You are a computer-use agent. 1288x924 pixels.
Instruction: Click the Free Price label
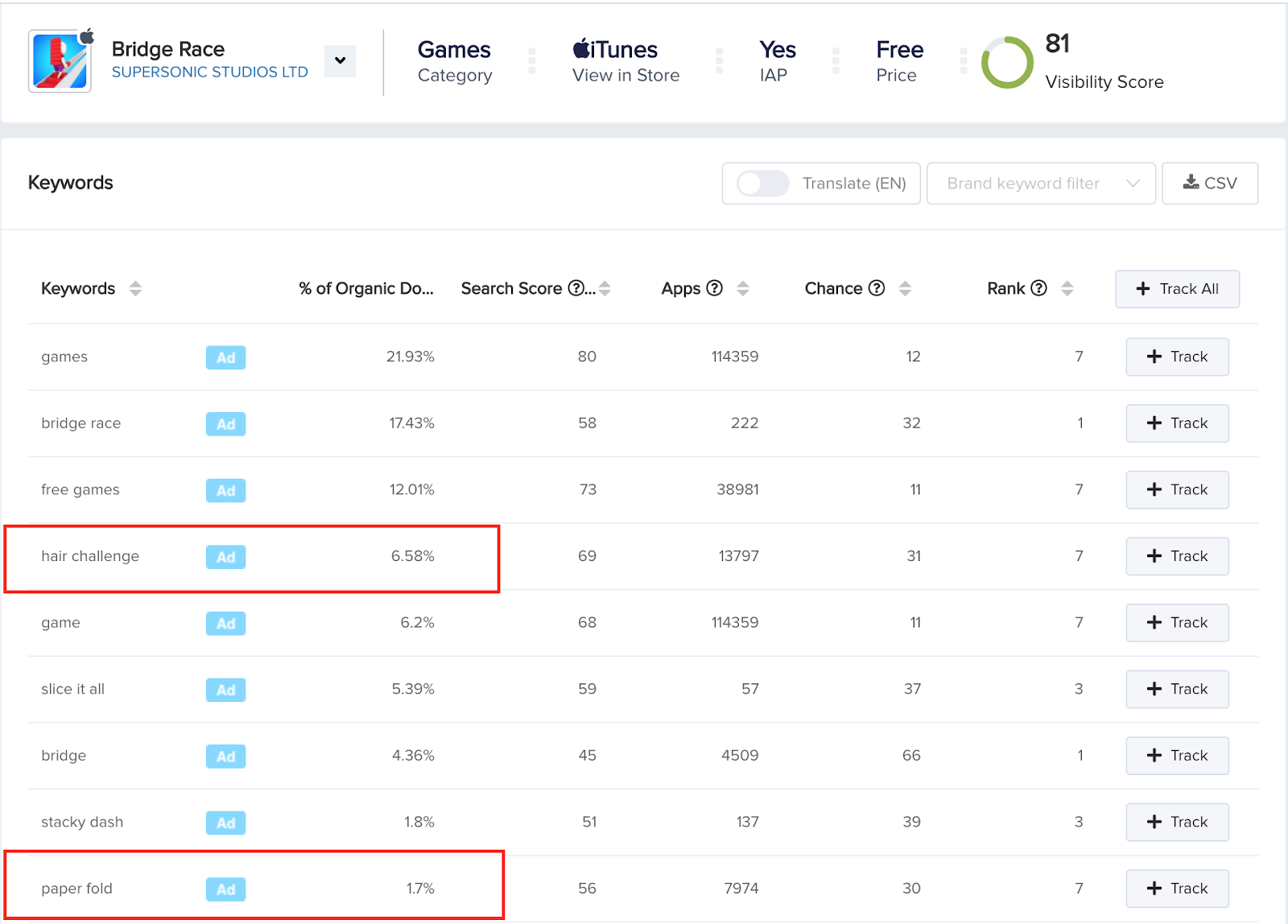tap(899, 61)
